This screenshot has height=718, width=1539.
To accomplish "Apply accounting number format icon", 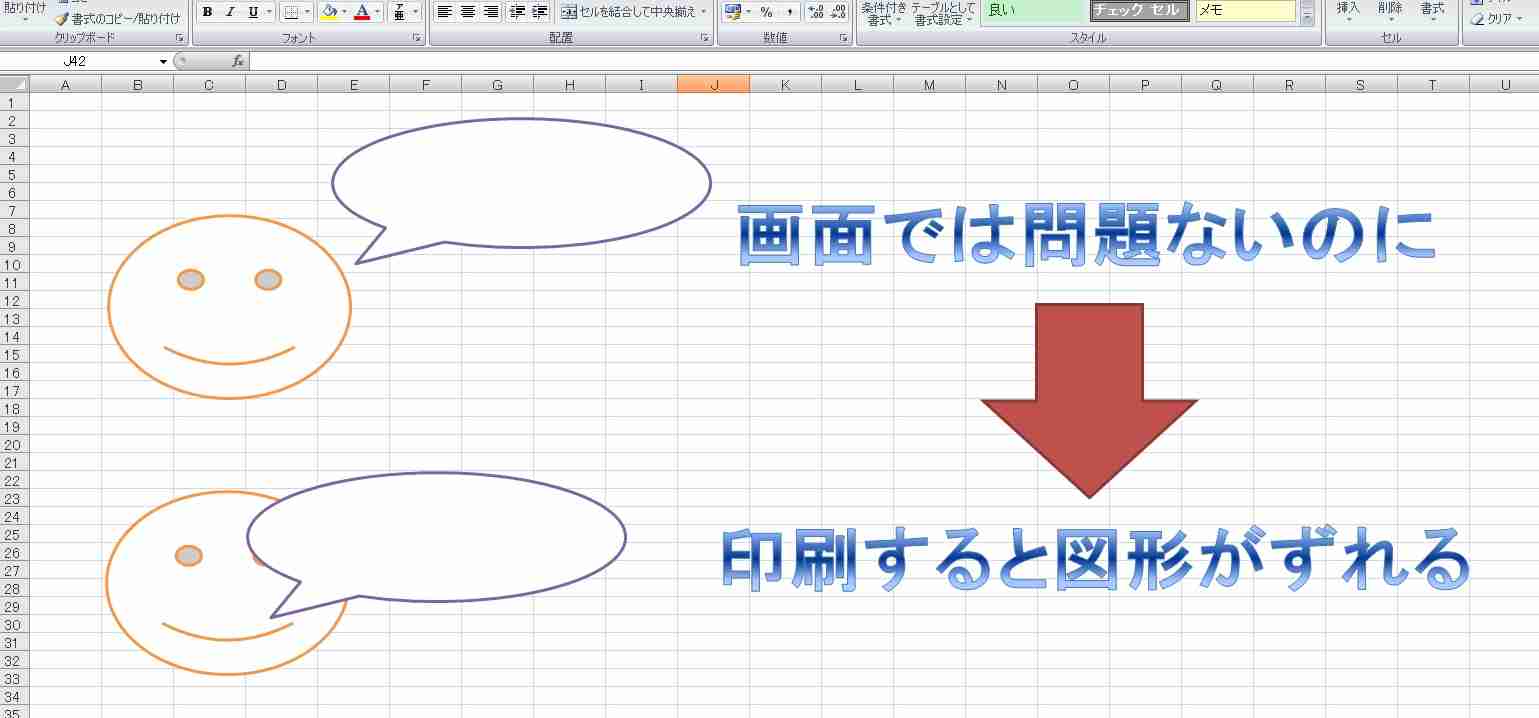I will click(x=732, y=12).
